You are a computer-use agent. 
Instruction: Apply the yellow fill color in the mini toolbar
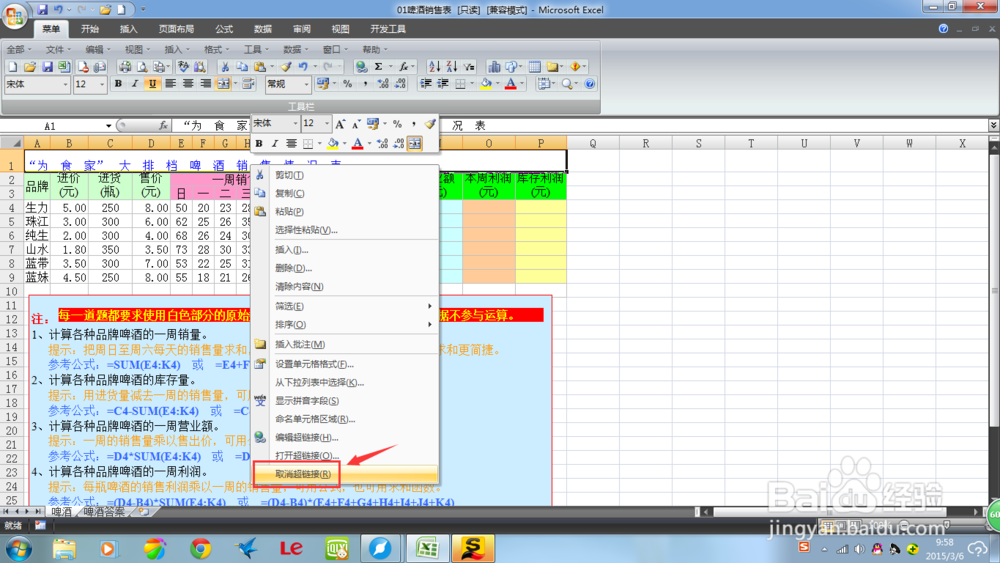(x=332, y=143)
